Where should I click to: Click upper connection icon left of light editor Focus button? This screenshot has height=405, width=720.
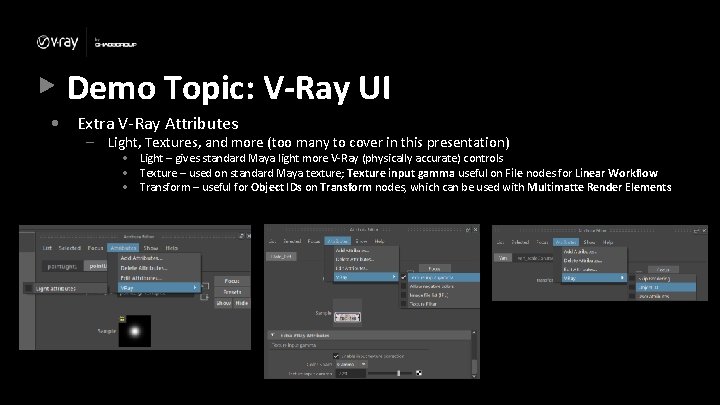[205, 286]
